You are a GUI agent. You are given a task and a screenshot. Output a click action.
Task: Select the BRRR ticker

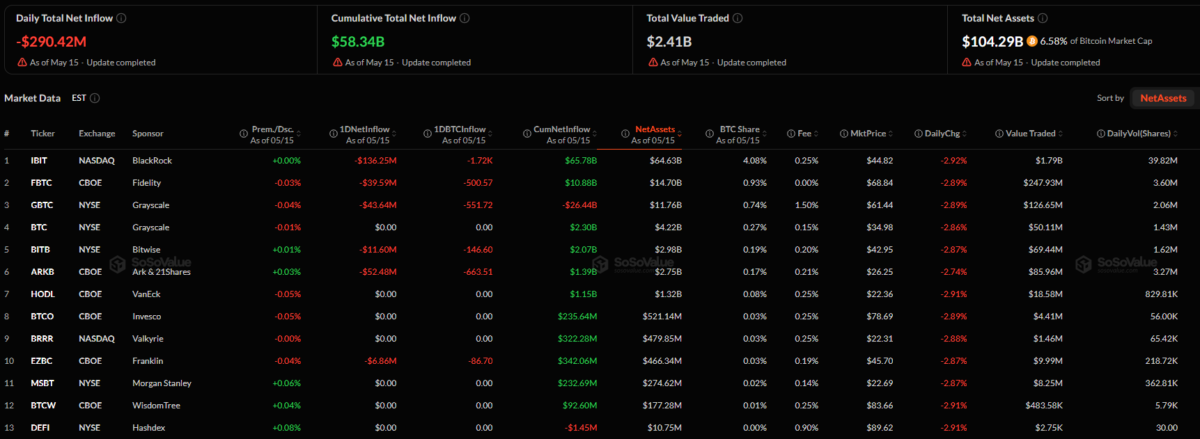43,338
